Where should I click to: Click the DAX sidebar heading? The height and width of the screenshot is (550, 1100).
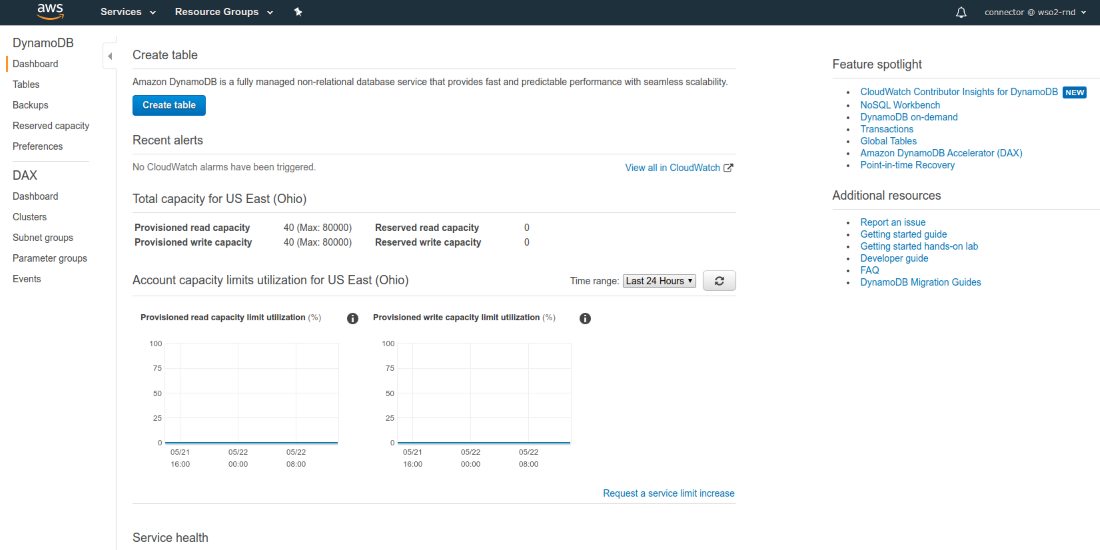[25, 175]
